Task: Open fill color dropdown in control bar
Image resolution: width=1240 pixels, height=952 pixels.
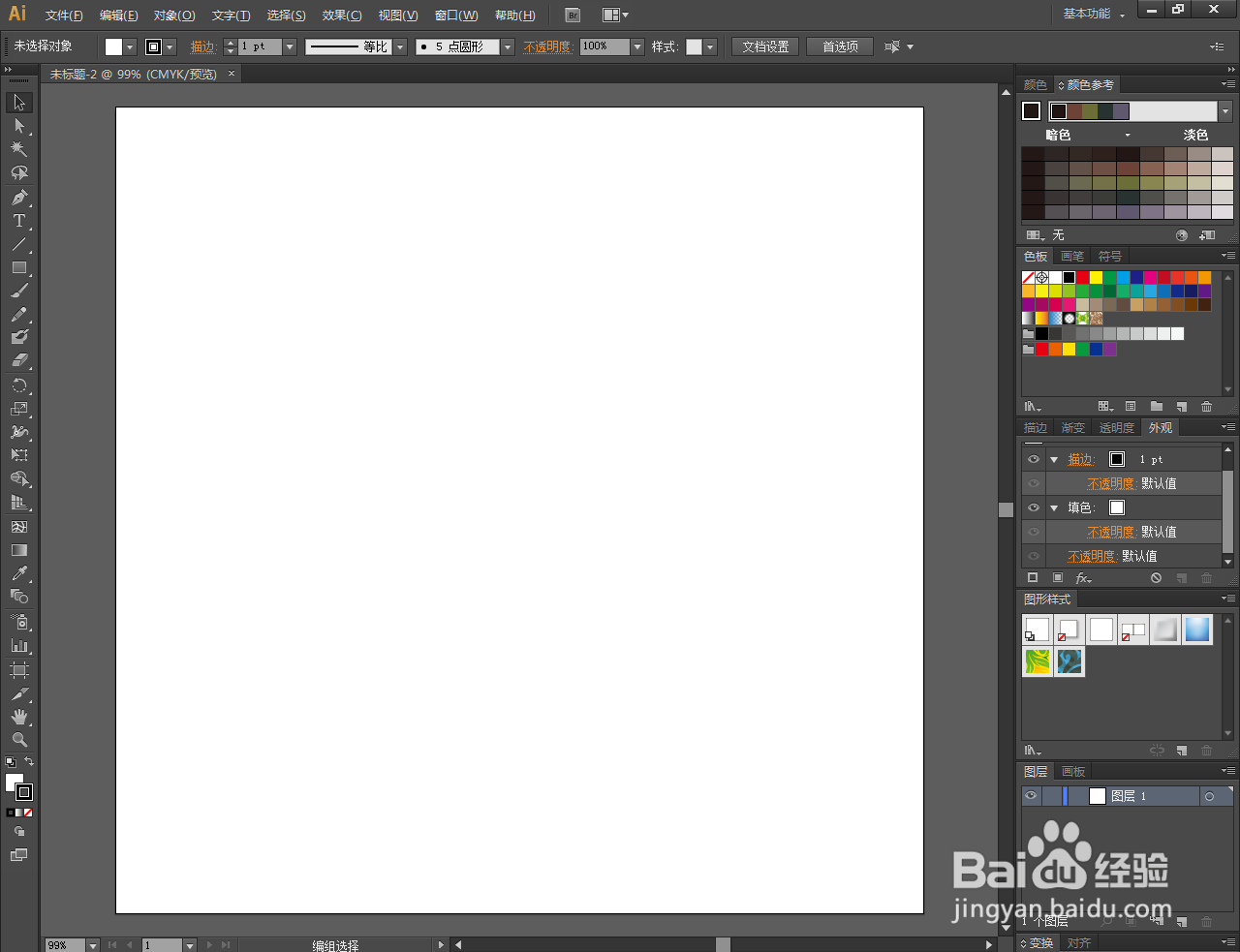Action: (130, 46)
